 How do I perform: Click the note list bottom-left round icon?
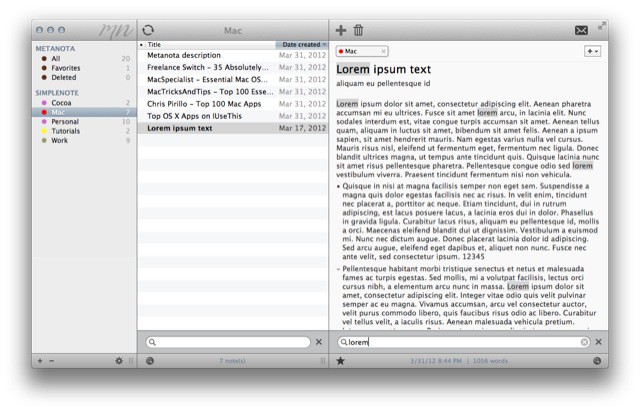(x=150, y=361)
